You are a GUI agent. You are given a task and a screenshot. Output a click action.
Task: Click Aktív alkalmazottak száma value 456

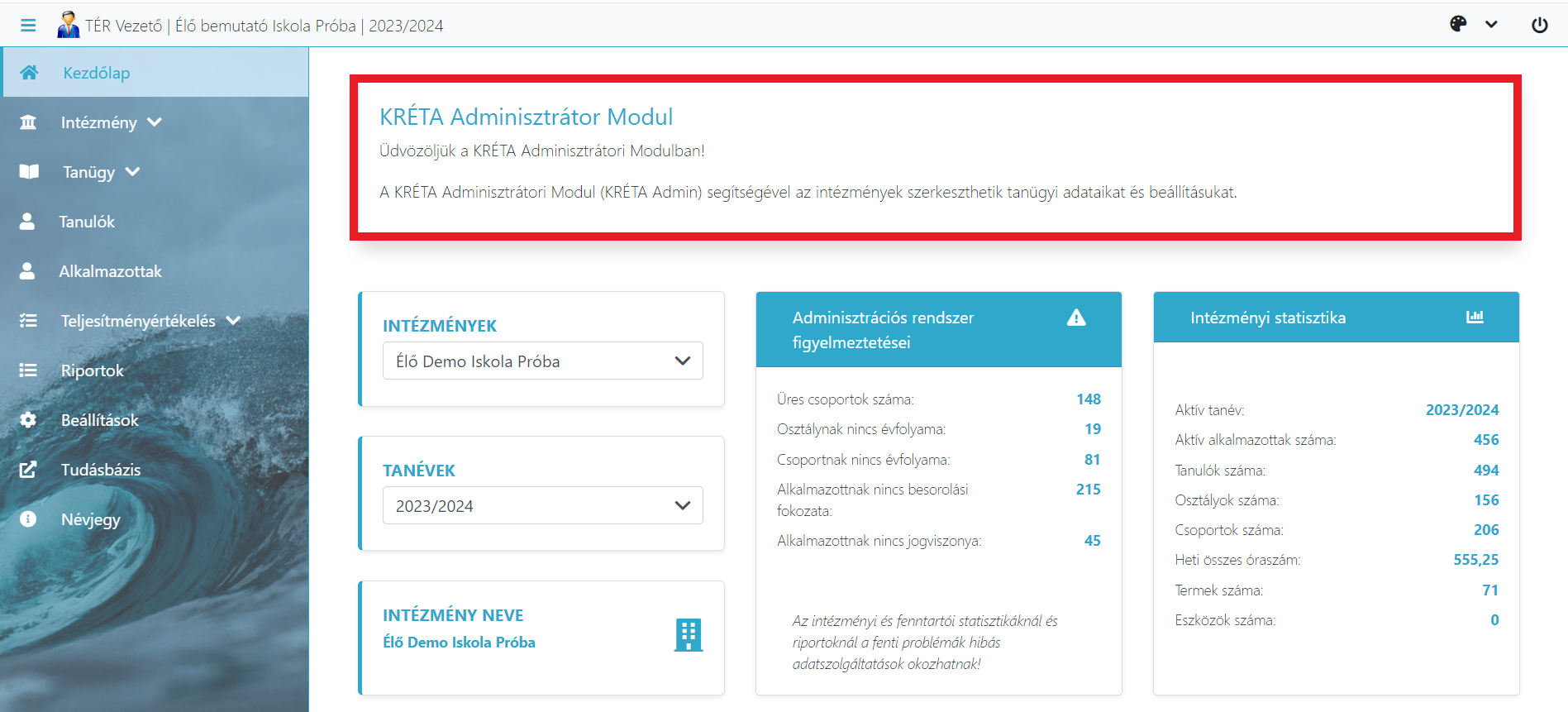[1486, 440]
